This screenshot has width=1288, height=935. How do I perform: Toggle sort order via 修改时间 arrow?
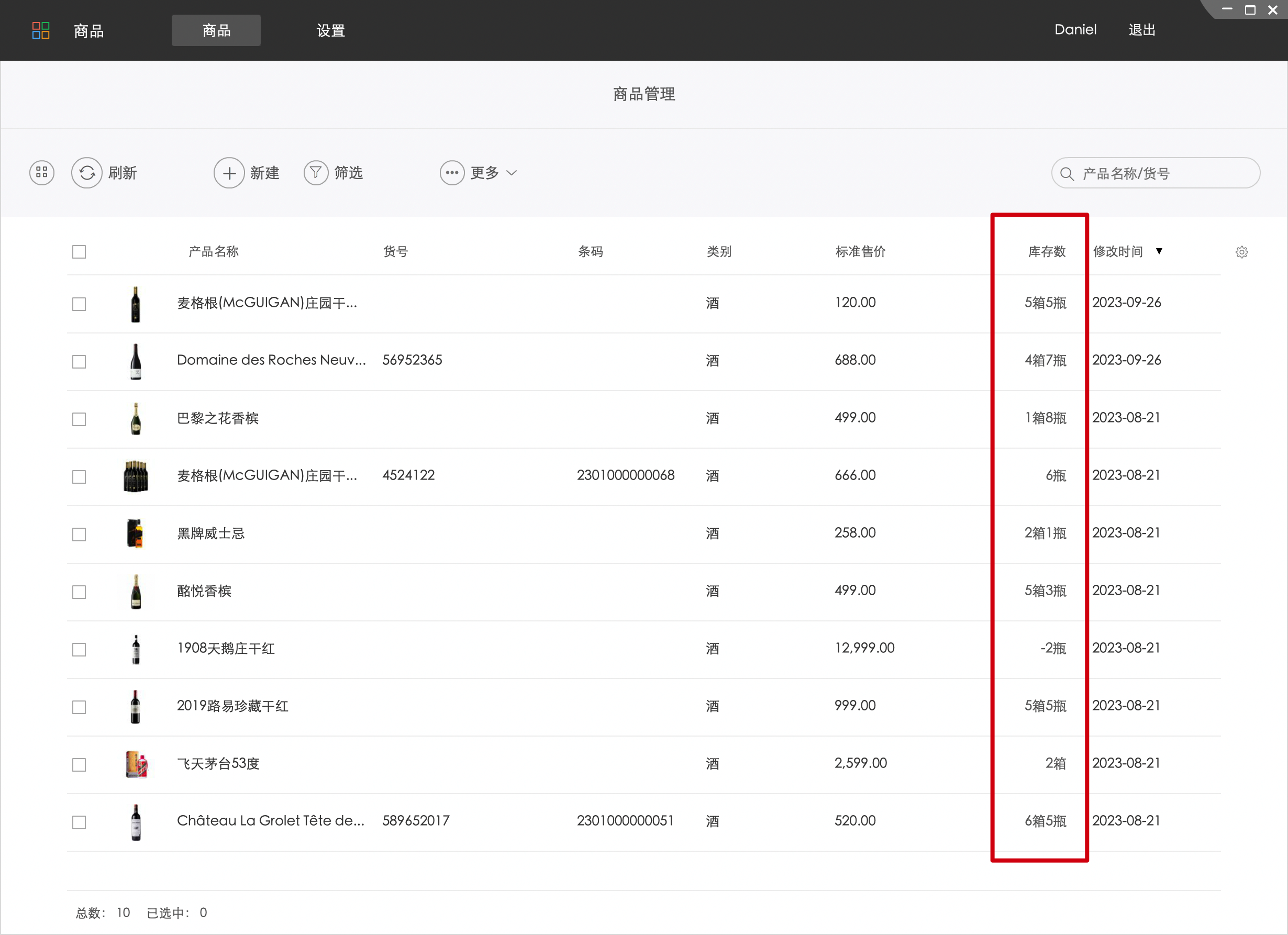(x=1160, y=251)
